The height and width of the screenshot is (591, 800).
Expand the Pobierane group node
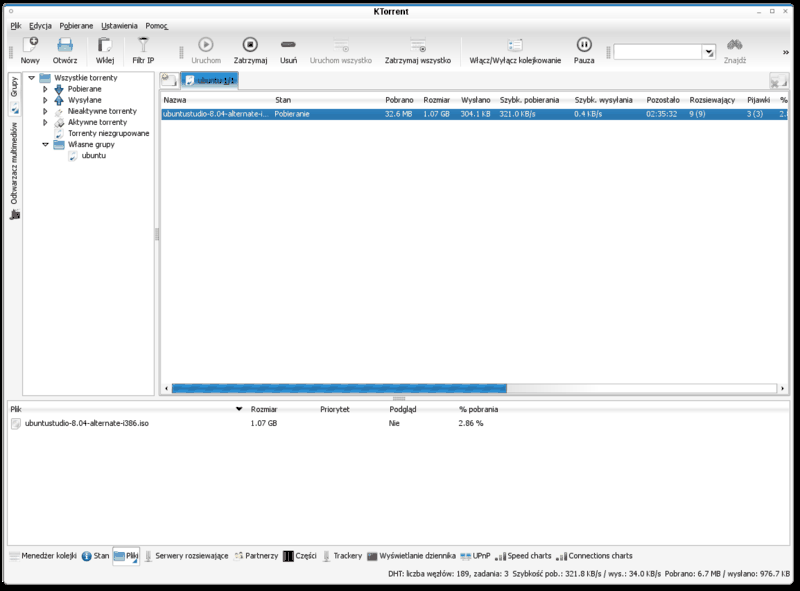(x=45, y=89)
